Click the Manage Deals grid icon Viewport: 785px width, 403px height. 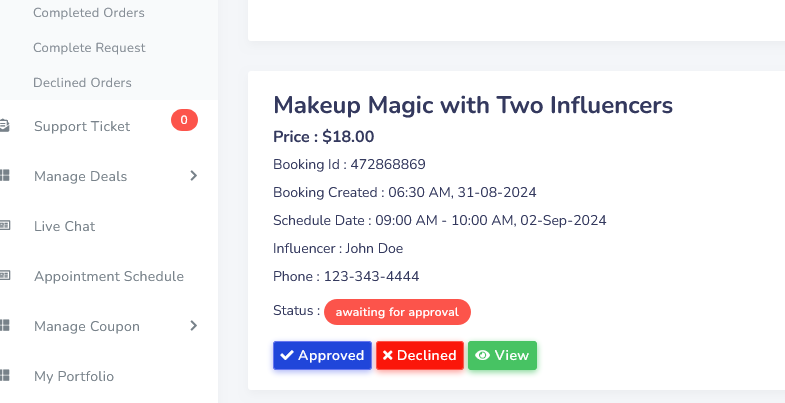coord(5,176)
